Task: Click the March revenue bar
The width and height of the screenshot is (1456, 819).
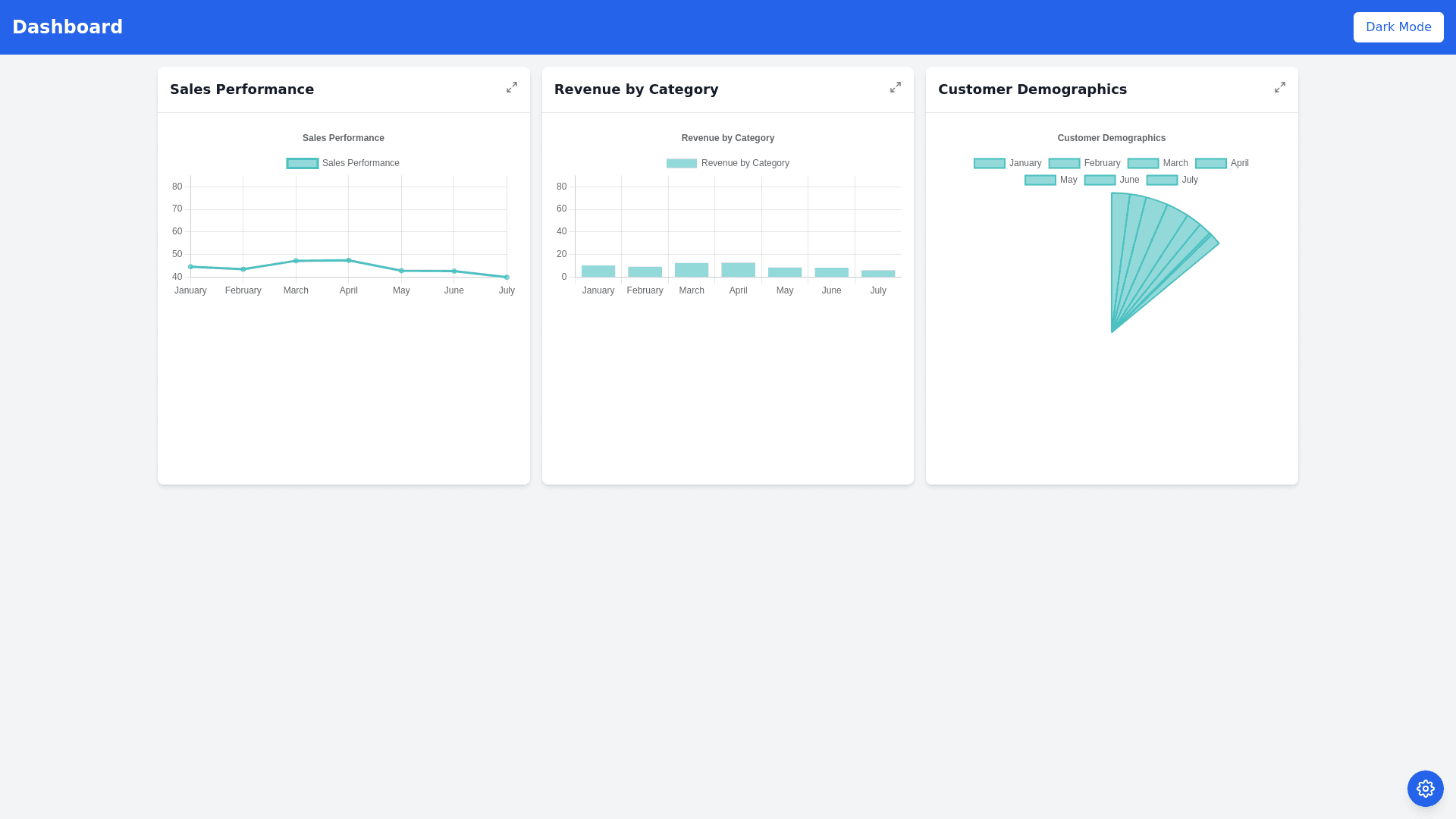Action: tap(692, 270)
